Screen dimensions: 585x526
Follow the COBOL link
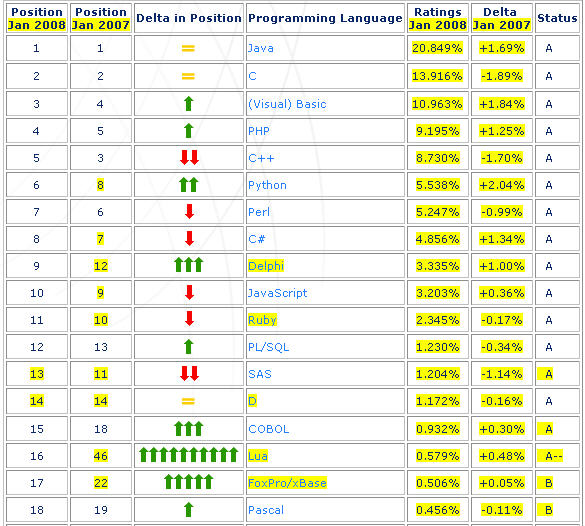pyautogui.click(x=269, y=429)
